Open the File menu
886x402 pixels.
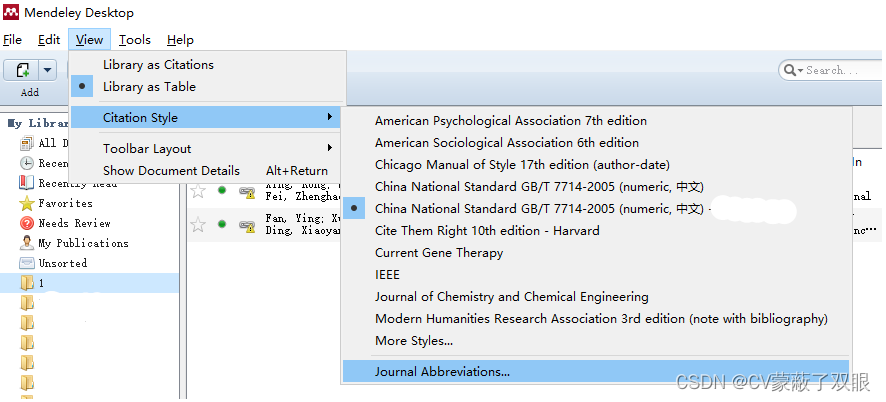(x=12, y=40)
